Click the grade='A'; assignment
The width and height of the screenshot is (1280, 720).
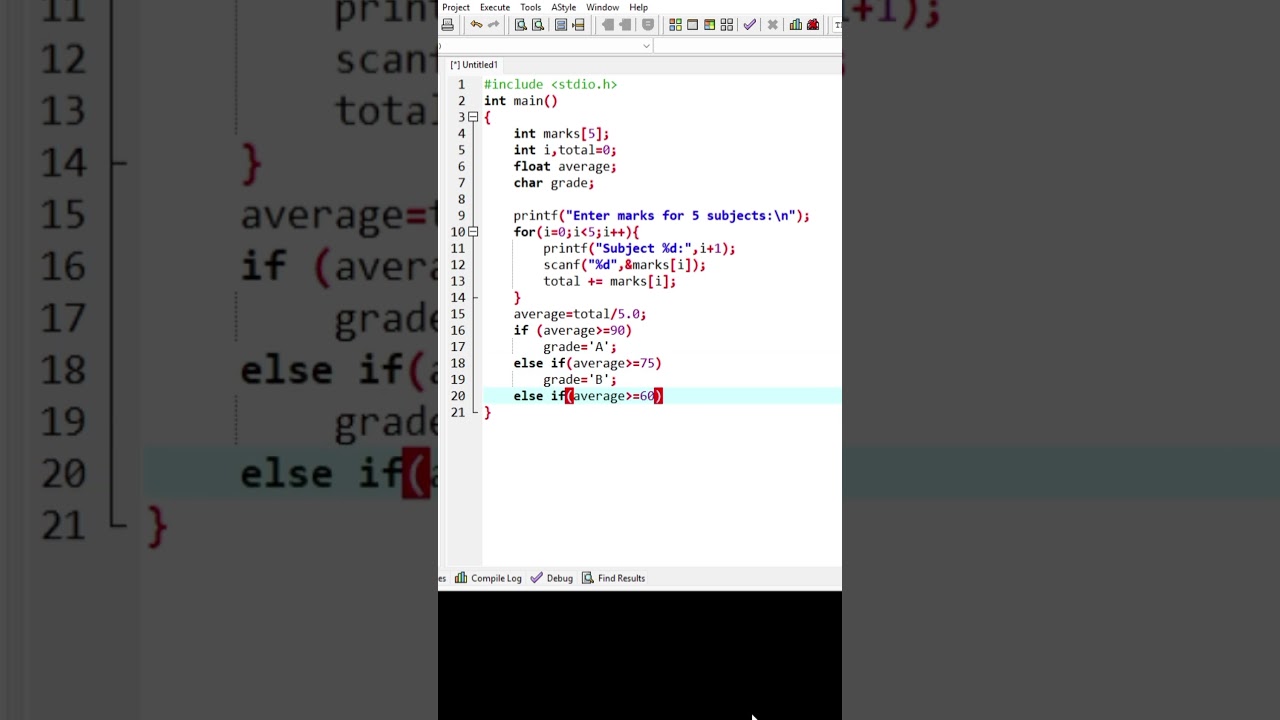coord(580,347)
